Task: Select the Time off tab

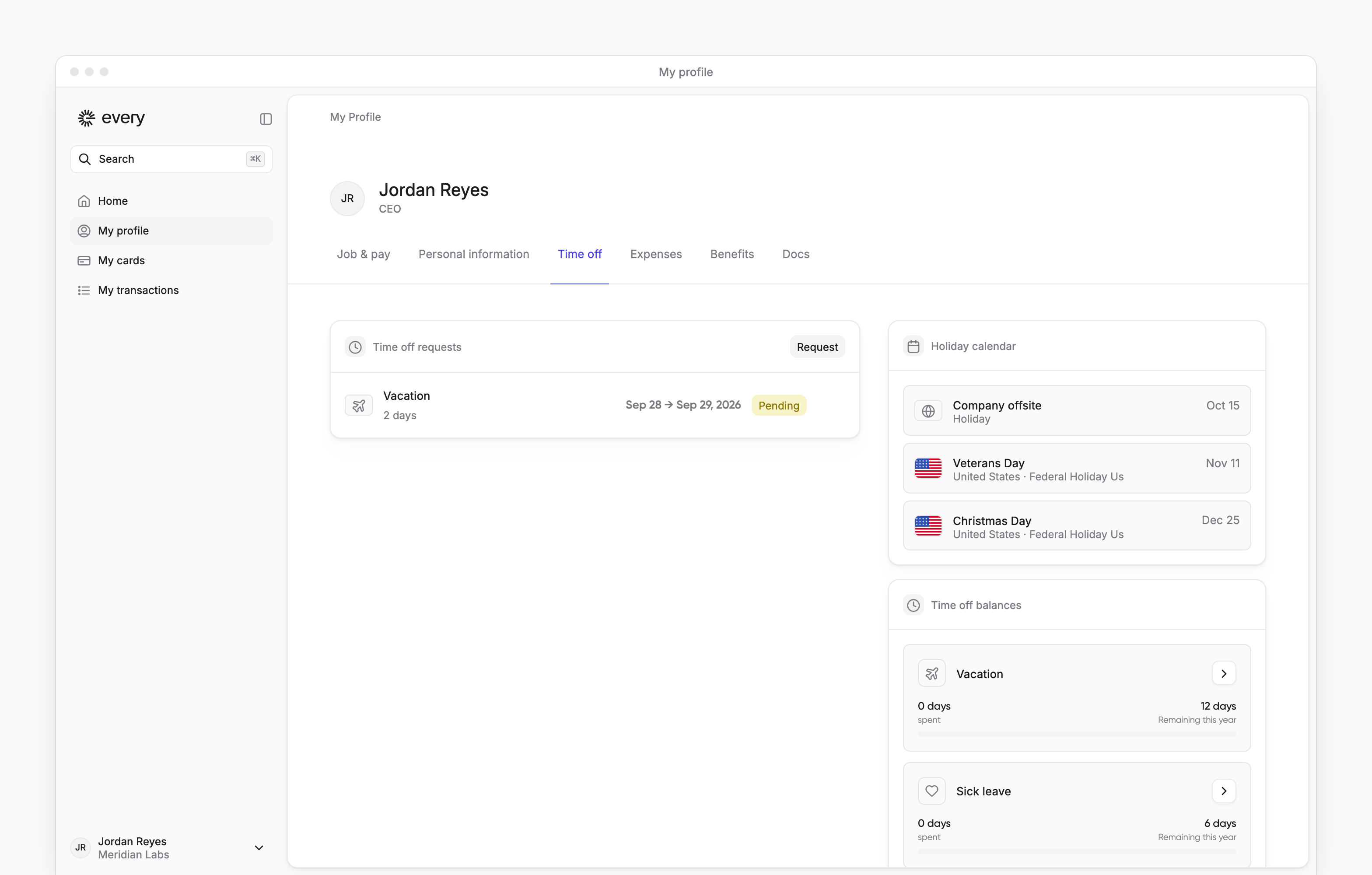Action: [x=579, y=254]
